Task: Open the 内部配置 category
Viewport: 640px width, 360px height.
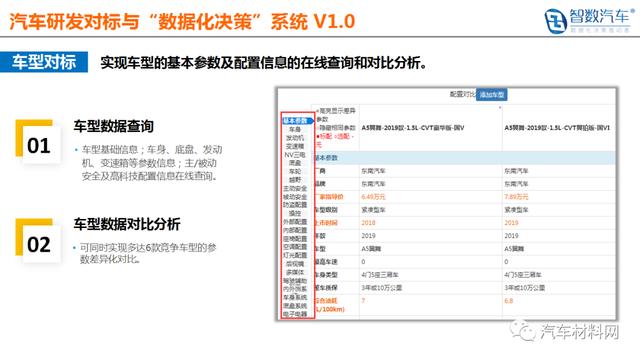Action: (x=295, y=230)
